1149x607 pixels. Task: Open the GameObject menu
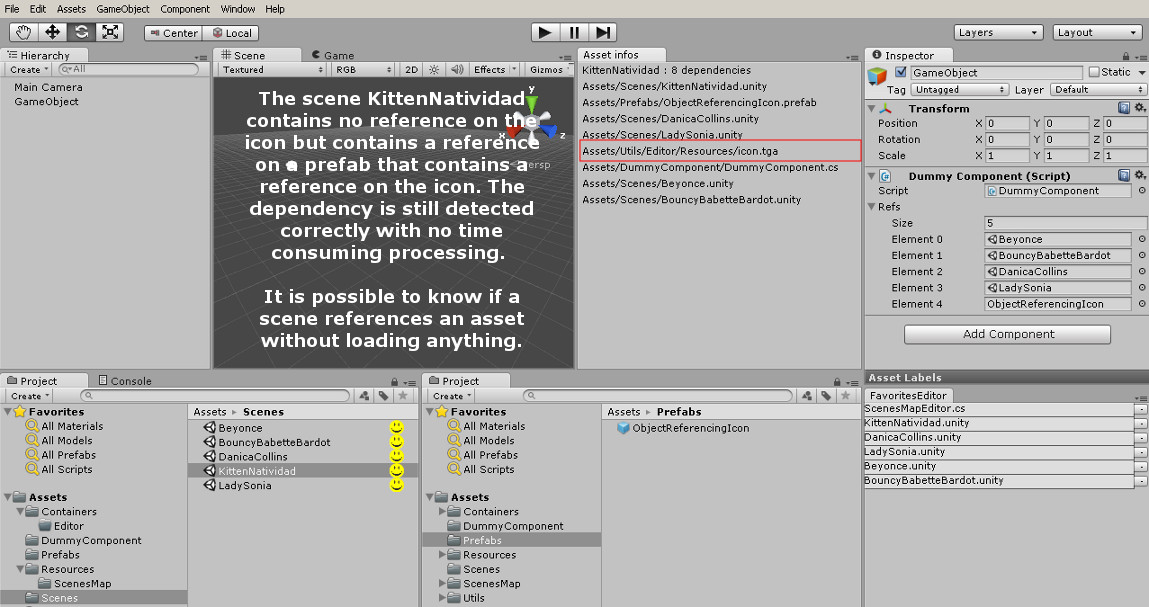(x=122, y=9)
